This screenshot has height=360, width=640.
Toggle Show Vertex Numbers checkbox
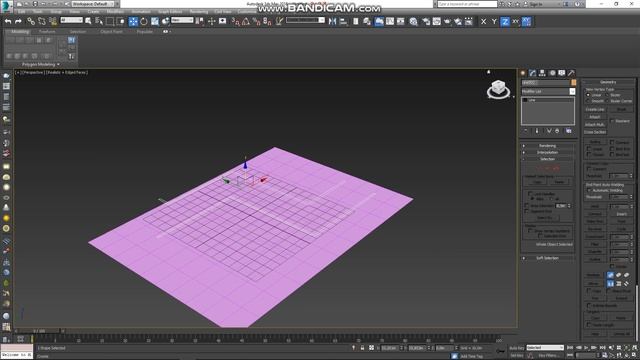pos(530,231)
